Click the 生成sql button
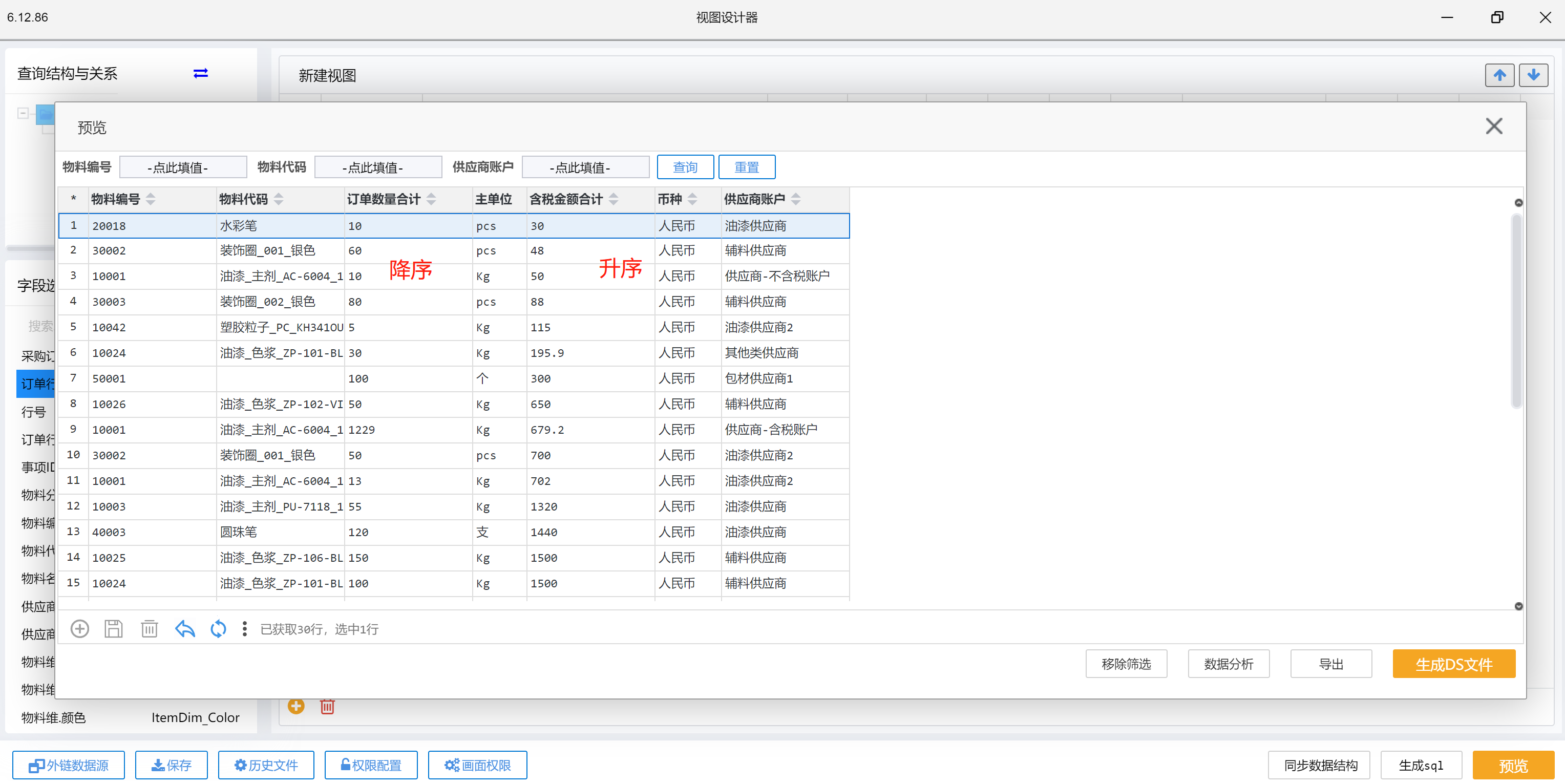The height and width of the screenshot is (784, 1565). tap(1421, 765)
